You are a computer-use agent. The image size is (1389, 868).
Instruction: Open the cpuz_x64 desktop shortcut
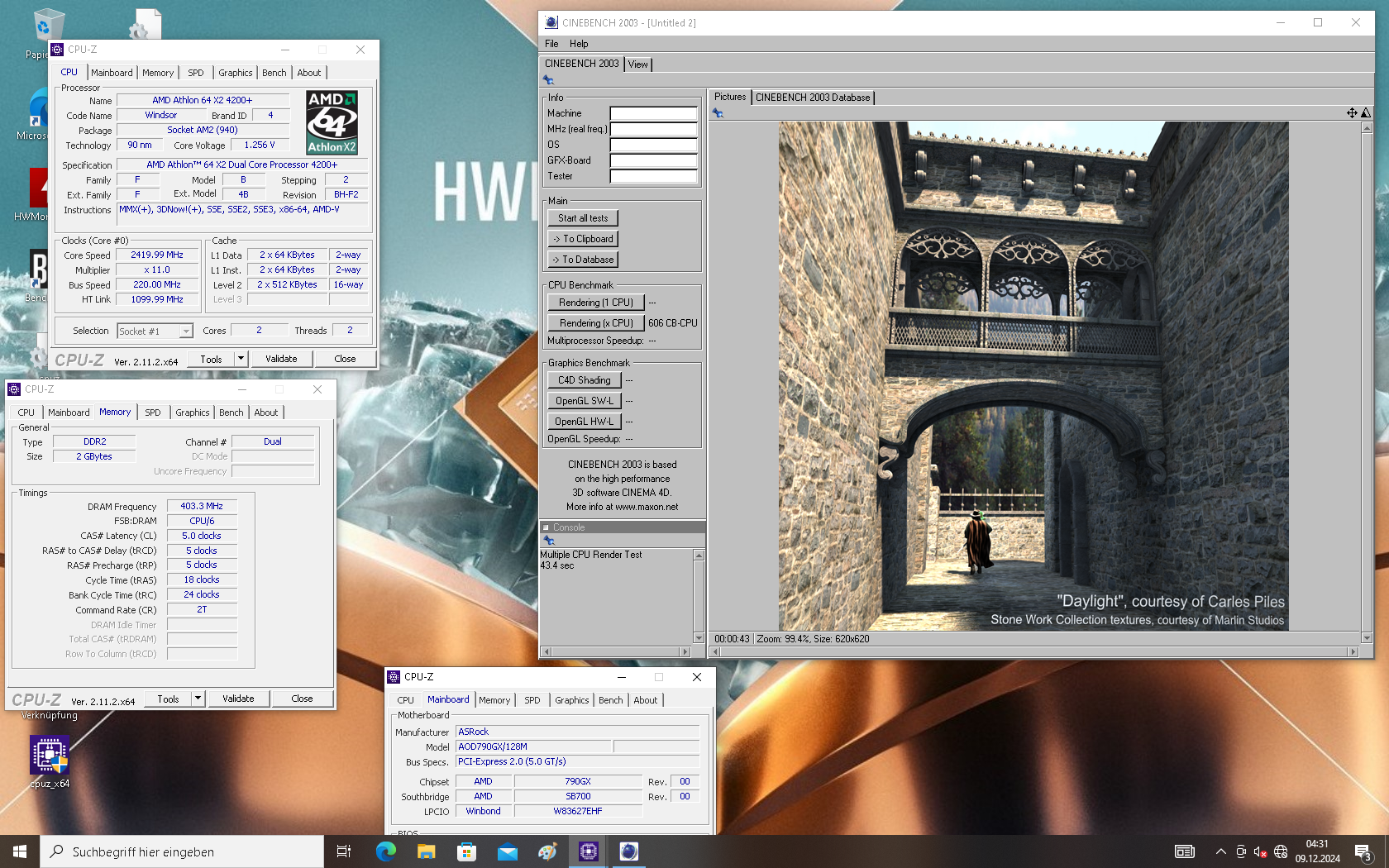[x=50, y=761]
